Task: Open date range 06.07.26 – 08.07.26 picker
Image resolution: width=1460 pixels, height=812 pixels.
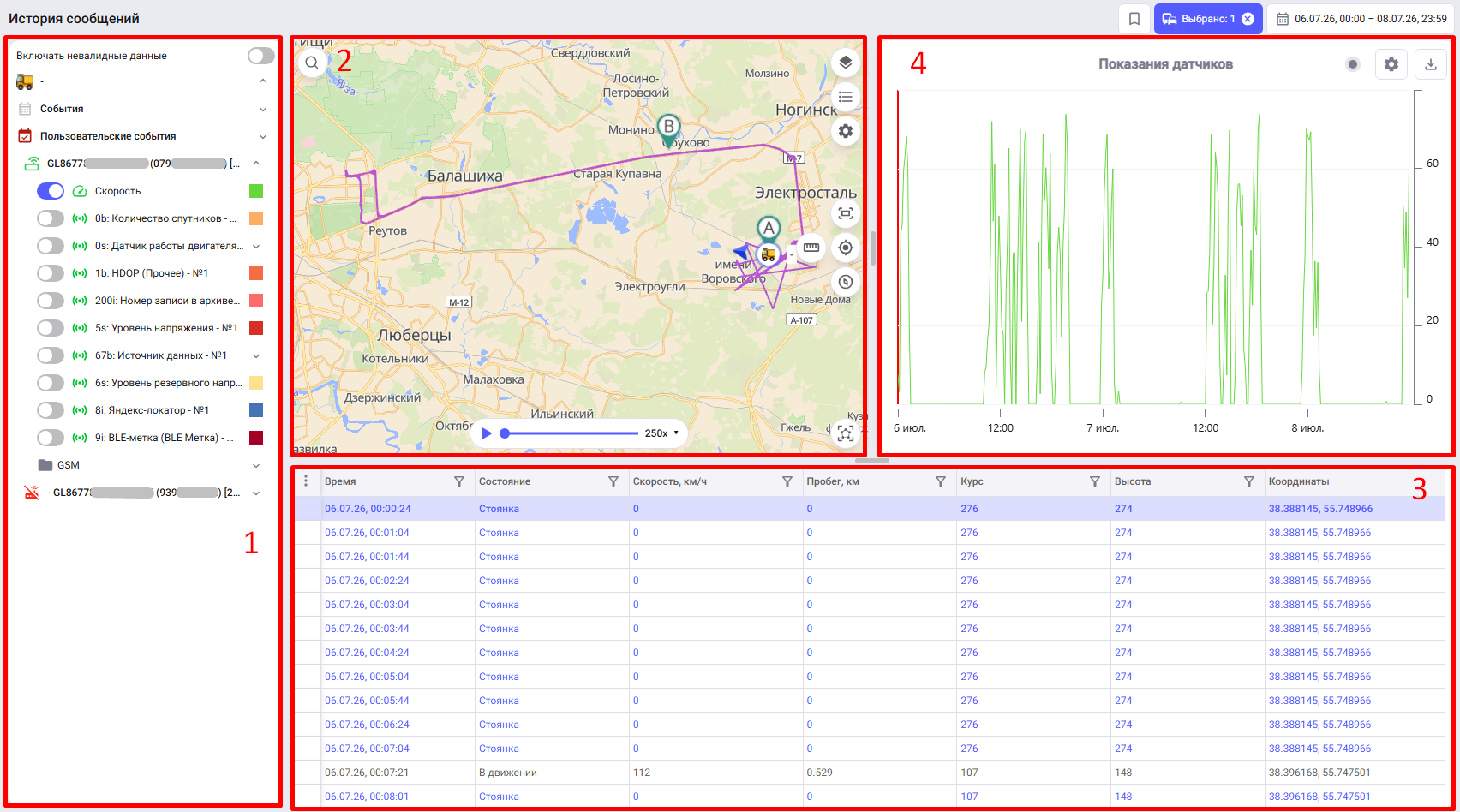Action: click(x=1361, y=19)
